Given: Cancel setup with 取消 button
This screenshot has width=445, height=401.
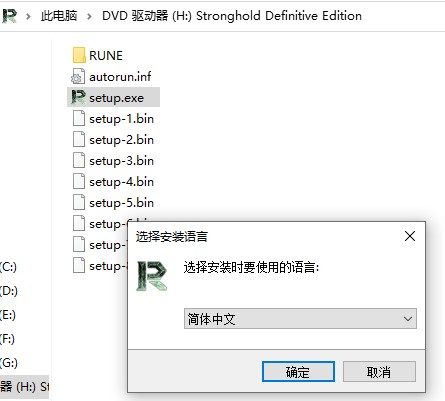Looking at the screenshot, I should (x=379, y=371).
